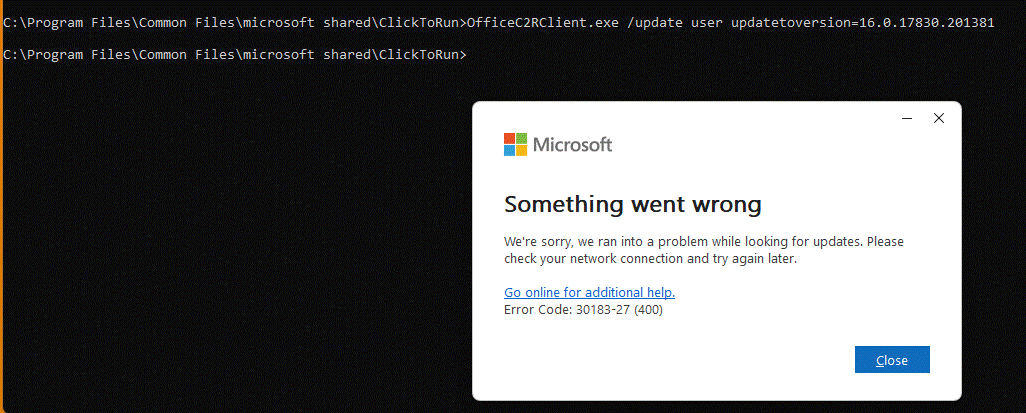Click the blue Close button
This screenshot has height=413, width=1026.
(892, 360)
